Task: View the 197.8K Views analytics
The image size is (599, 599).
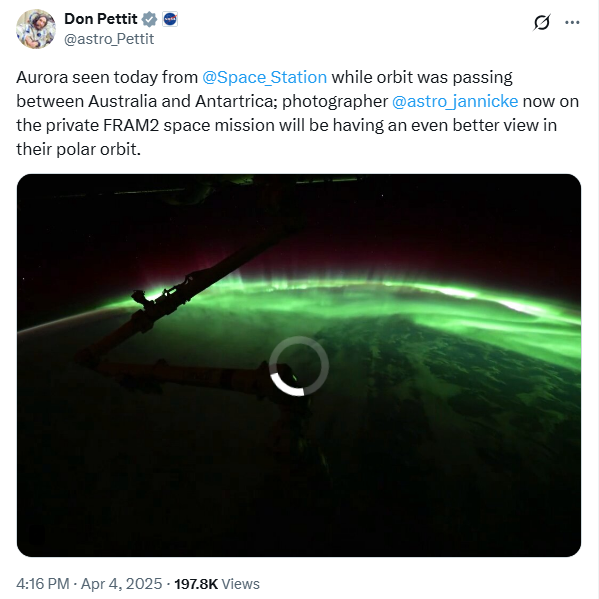Action: (217, 584)
